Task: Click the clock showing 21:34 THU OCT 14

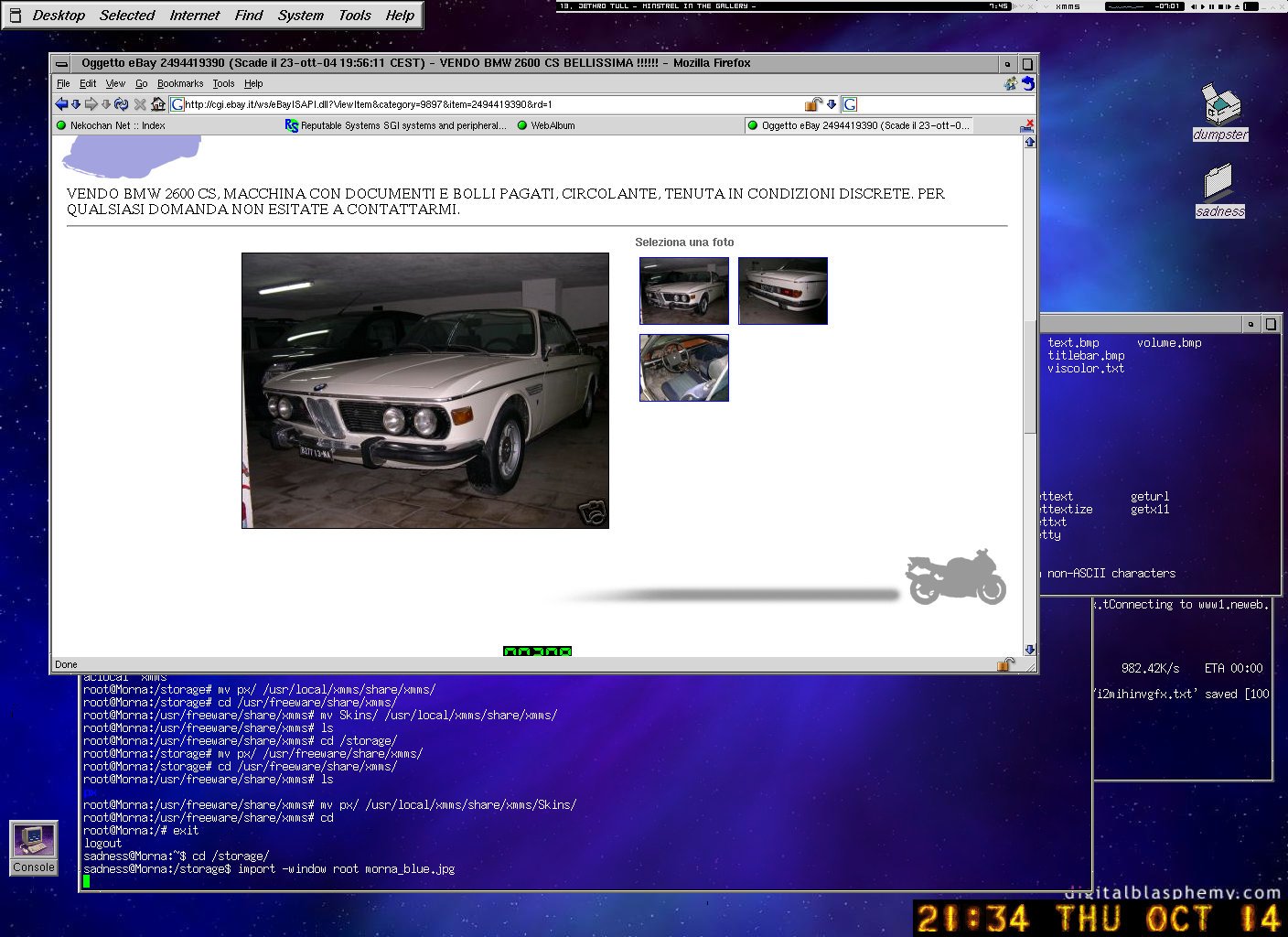Action: (x=1100, y=919)
